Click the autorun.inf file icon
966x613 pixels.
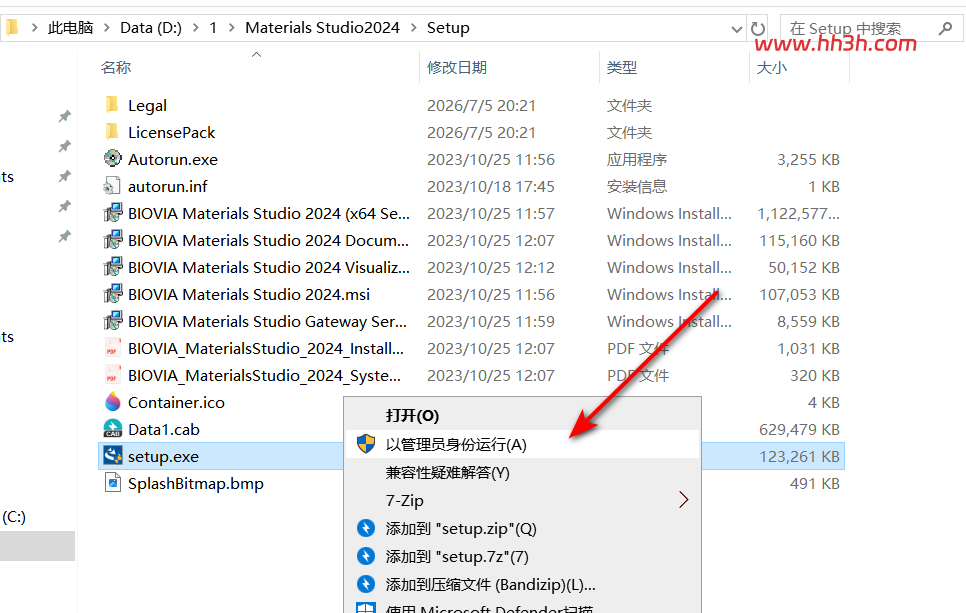pos(112,186)
